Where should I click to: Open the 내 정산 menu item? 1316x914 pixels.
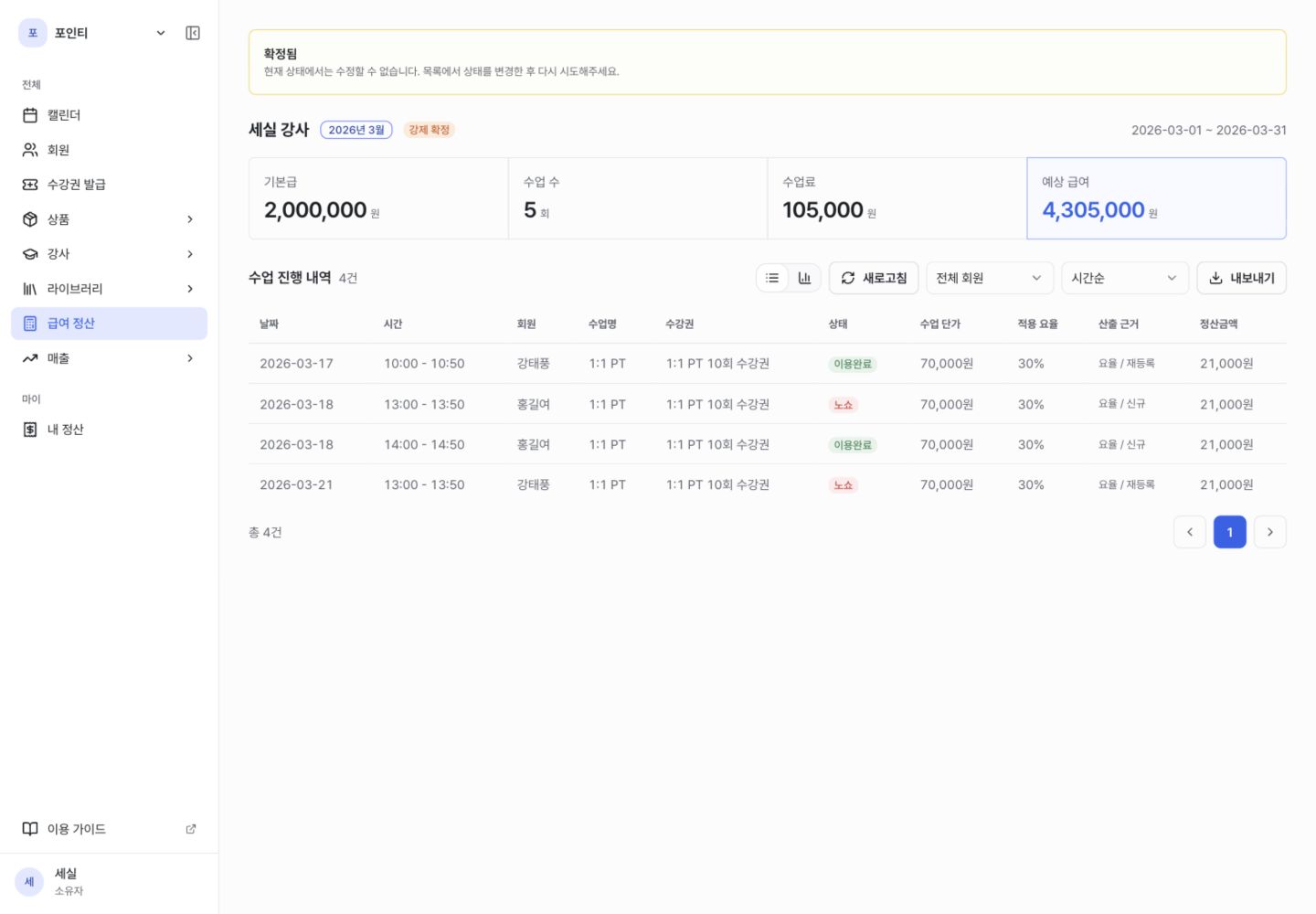coord(109,430)
